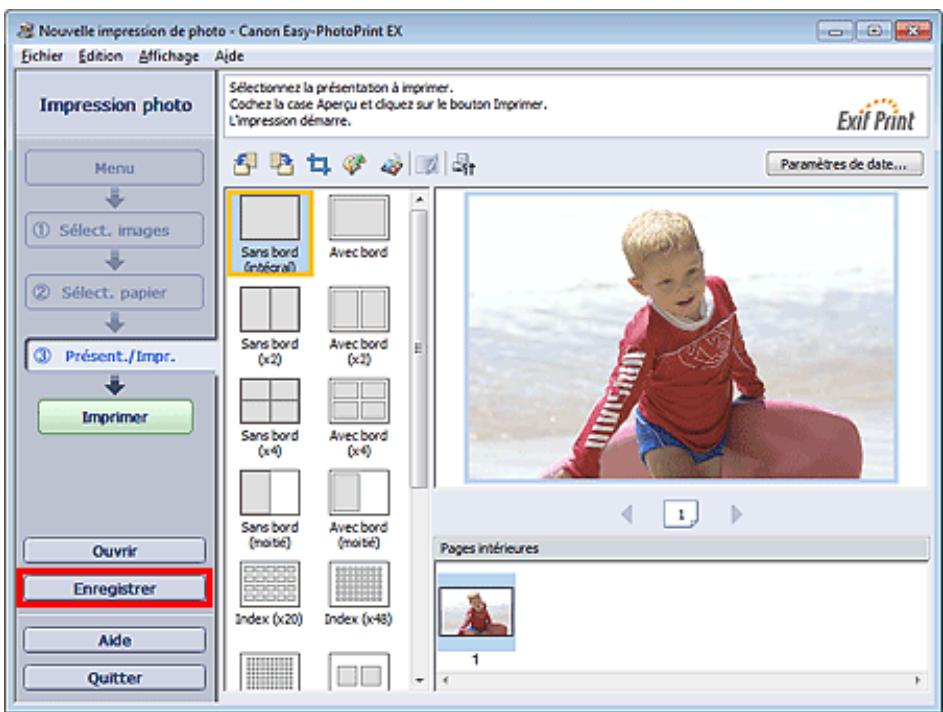Open image correction palette tool

(355, 164)
